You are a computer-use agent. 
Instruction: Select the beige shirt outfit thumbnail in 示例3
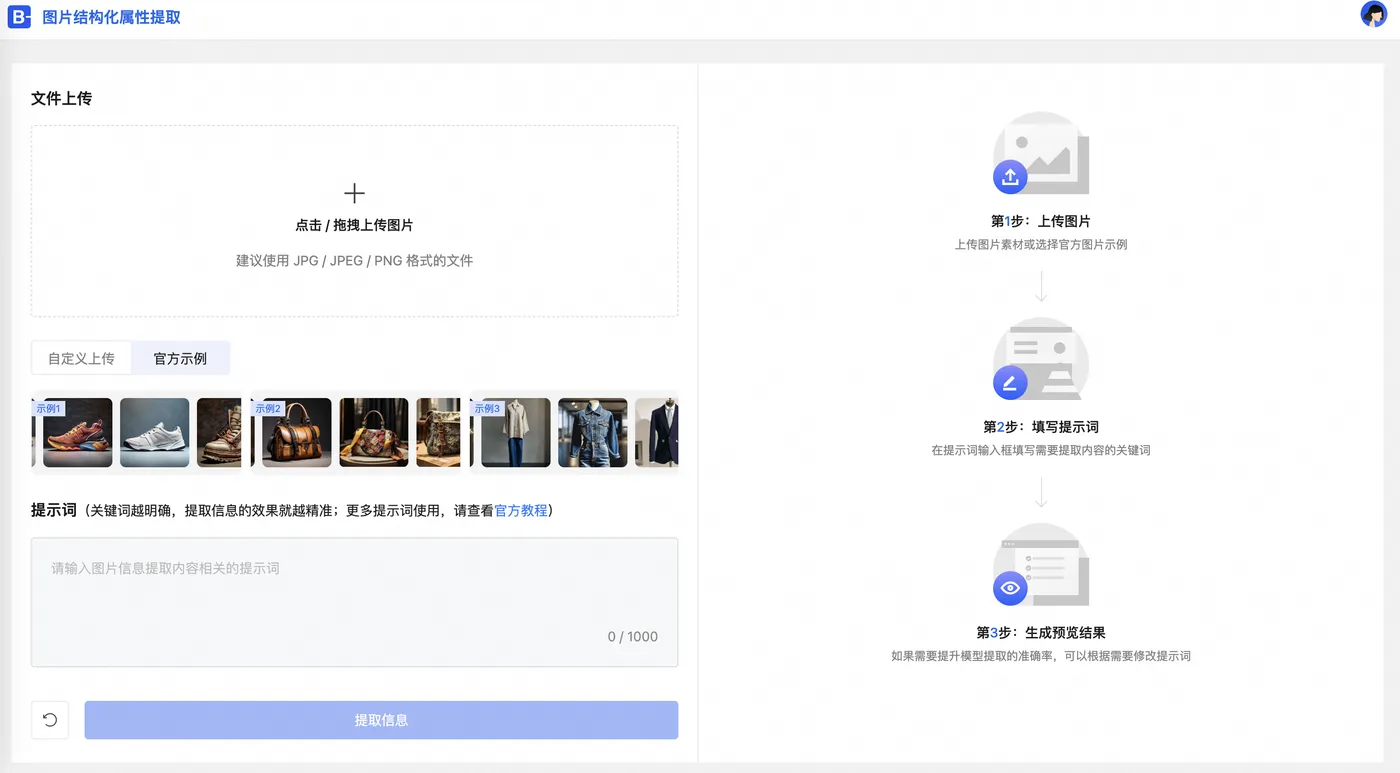(x=515, y=433)
